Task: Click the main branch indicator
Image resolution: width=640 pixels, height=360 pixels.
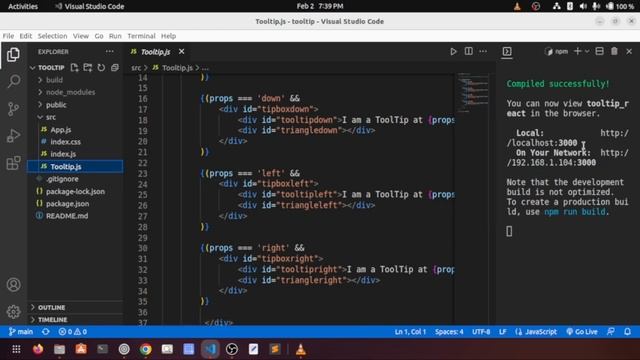Action: 21,332
